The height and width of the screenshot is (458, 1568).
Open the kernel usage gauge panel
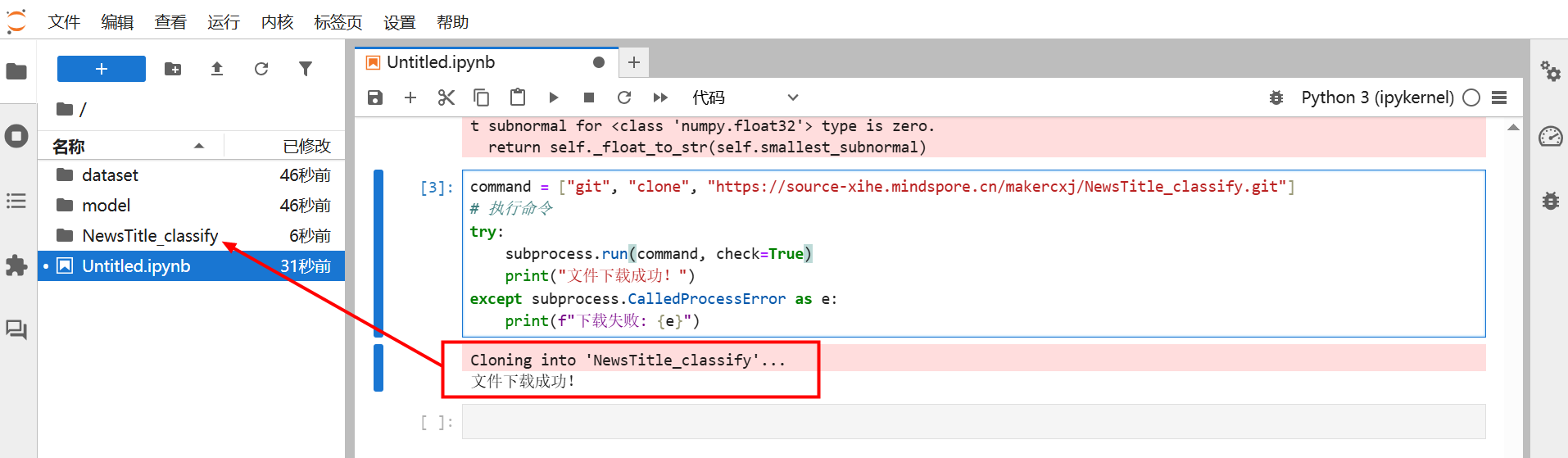(x=1550, y=136)
